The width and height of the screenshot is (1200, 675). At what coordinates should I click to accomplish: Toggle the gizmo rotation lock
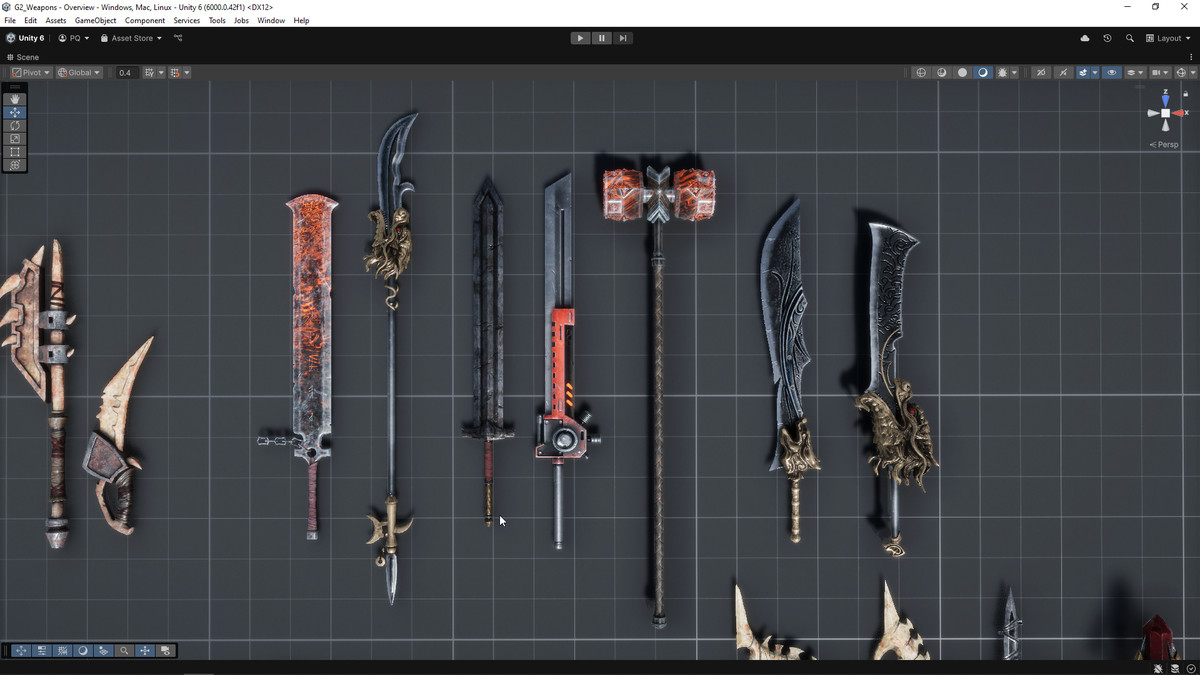click(x=1186, y=93)
